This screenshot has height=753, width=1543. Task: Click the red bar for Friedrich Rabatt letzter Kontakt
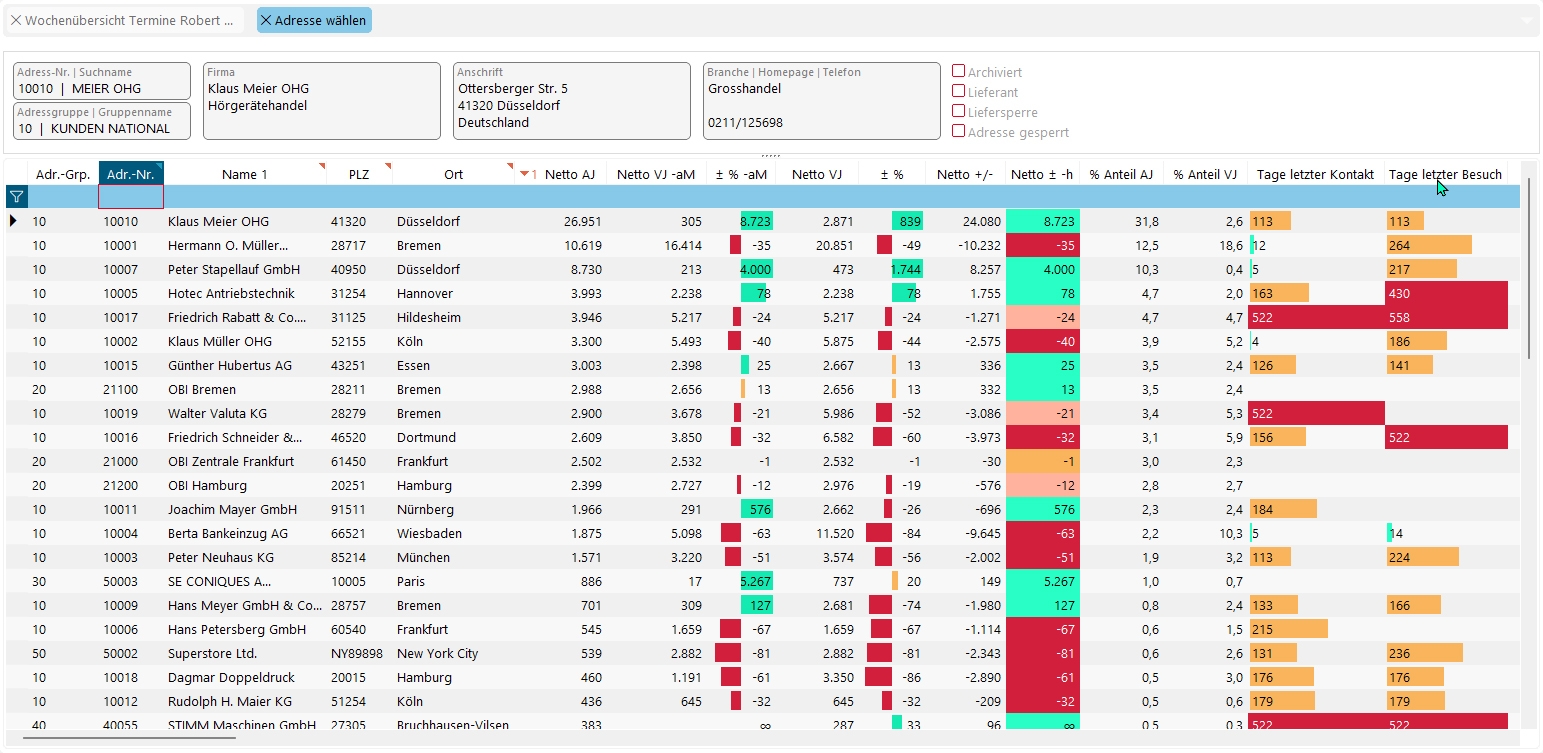click(1316, 317)
